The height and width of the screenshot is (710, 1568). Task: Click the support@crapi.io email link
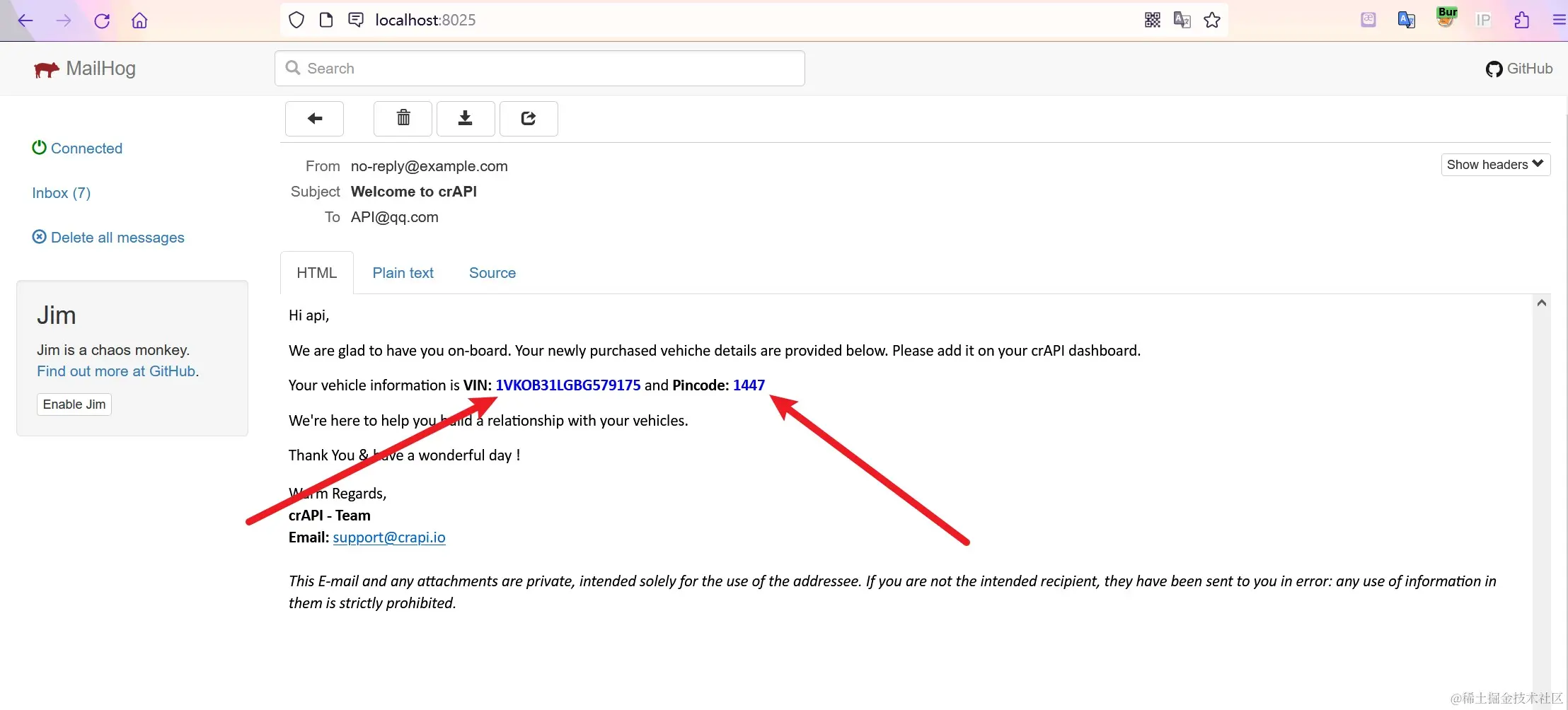389,537
